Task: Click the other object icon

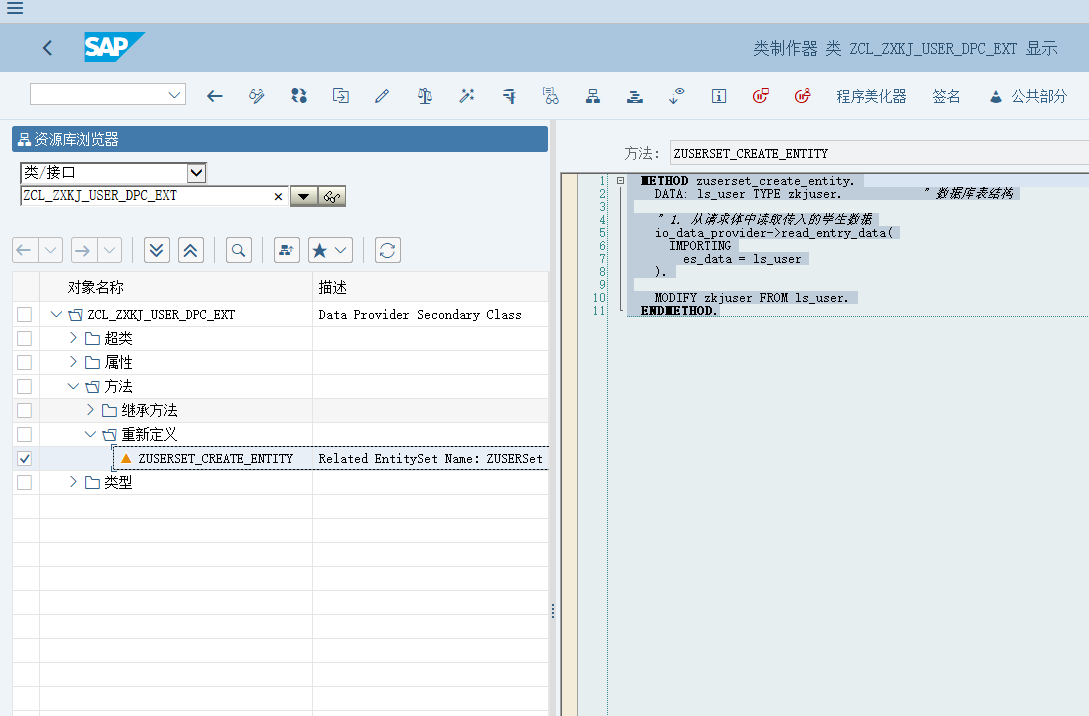Action: (x=340, y=96)
